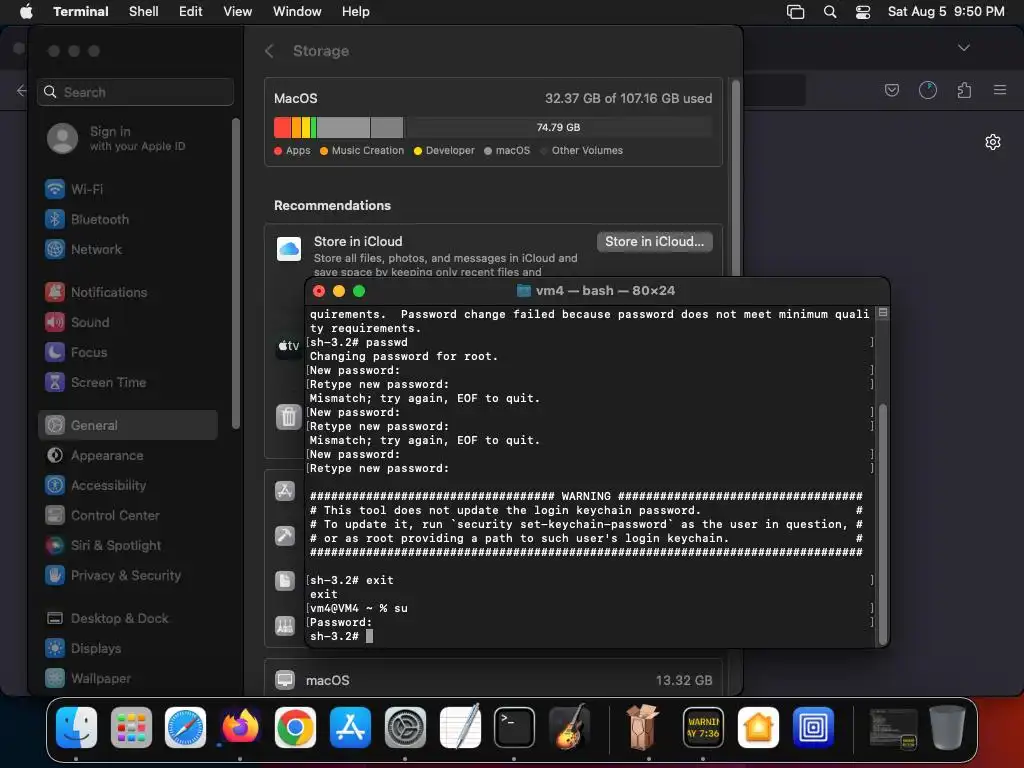Open Console warning app in Dock
The image size is (1024, 768).
click(x=703, y=728)
